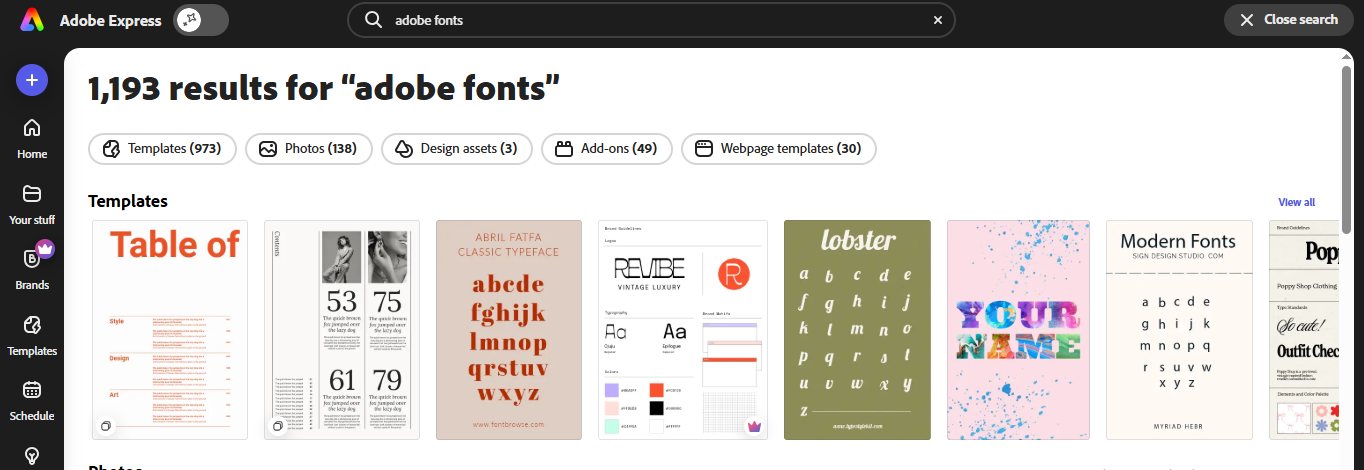
Task: Click premium crown on Revibe template
Action: click(x=754, y=427)
